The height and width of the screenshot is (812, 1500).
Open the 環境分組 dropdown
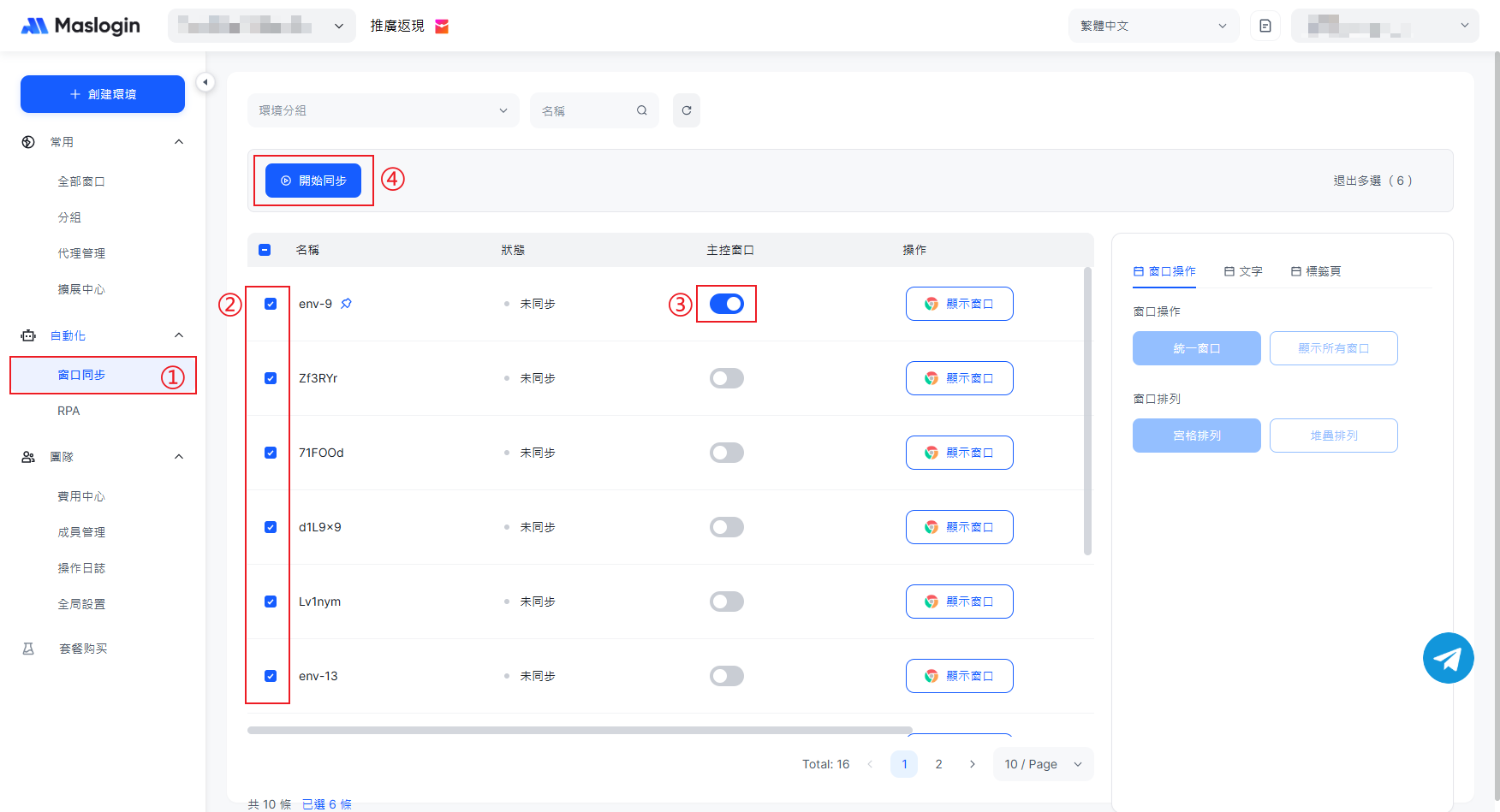(x=383, y=110)
